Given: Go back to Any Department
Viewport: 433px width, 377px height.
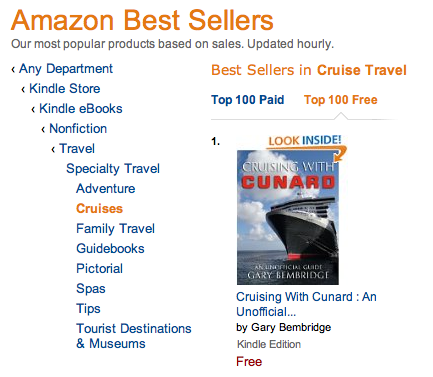Looking at the screenshot, I should click(66, 69).
